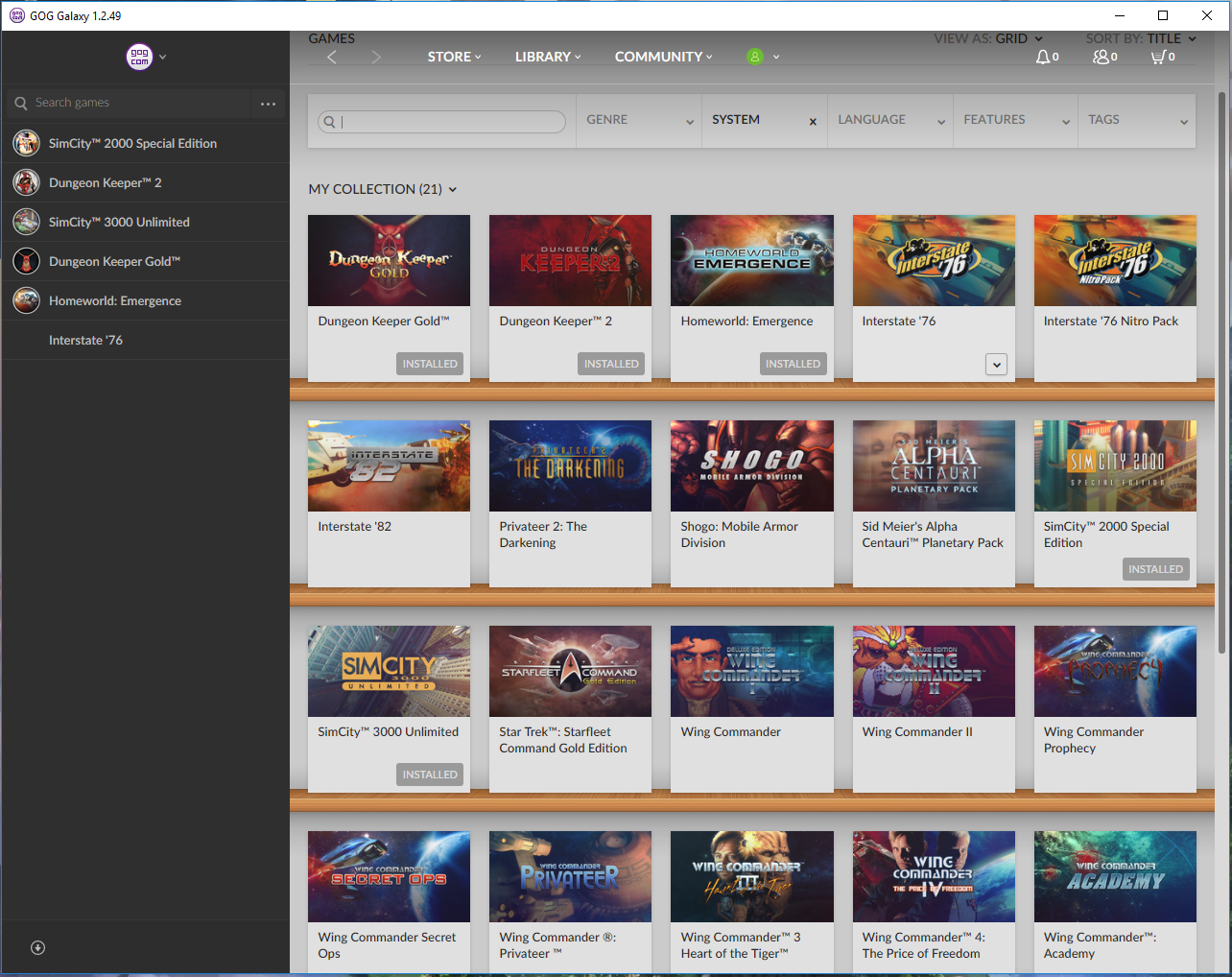Click the SimCity 2000 sidebar game icon
1232x977 pixels.
tap(26, 143)
